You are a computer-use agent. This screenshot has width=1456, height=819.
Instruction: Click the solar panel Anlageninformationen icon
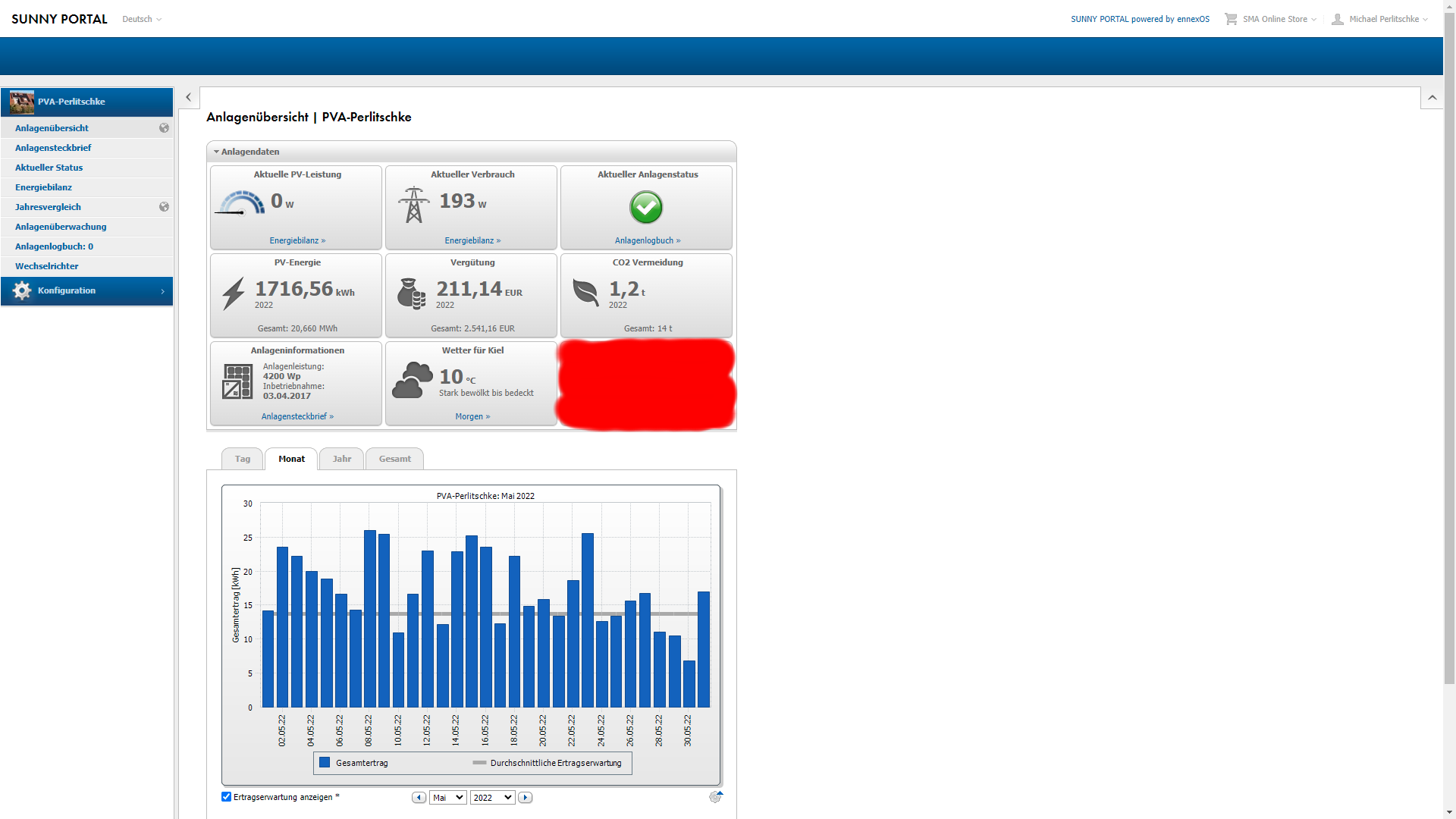click(237, 381)
